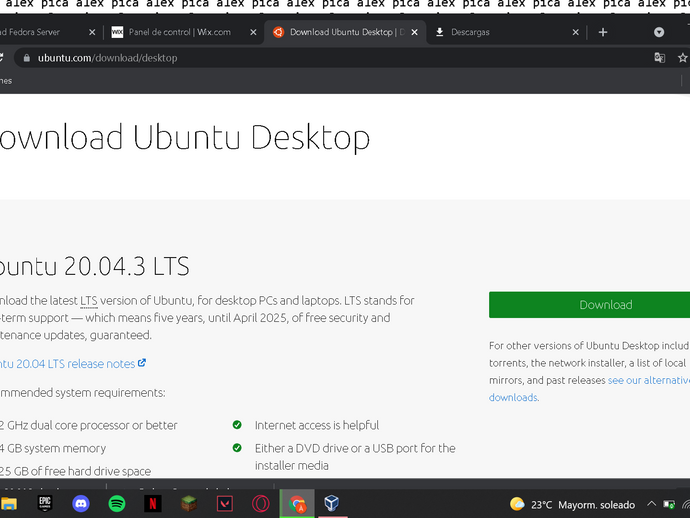Click the LTS abbreviation in the description

88,301
